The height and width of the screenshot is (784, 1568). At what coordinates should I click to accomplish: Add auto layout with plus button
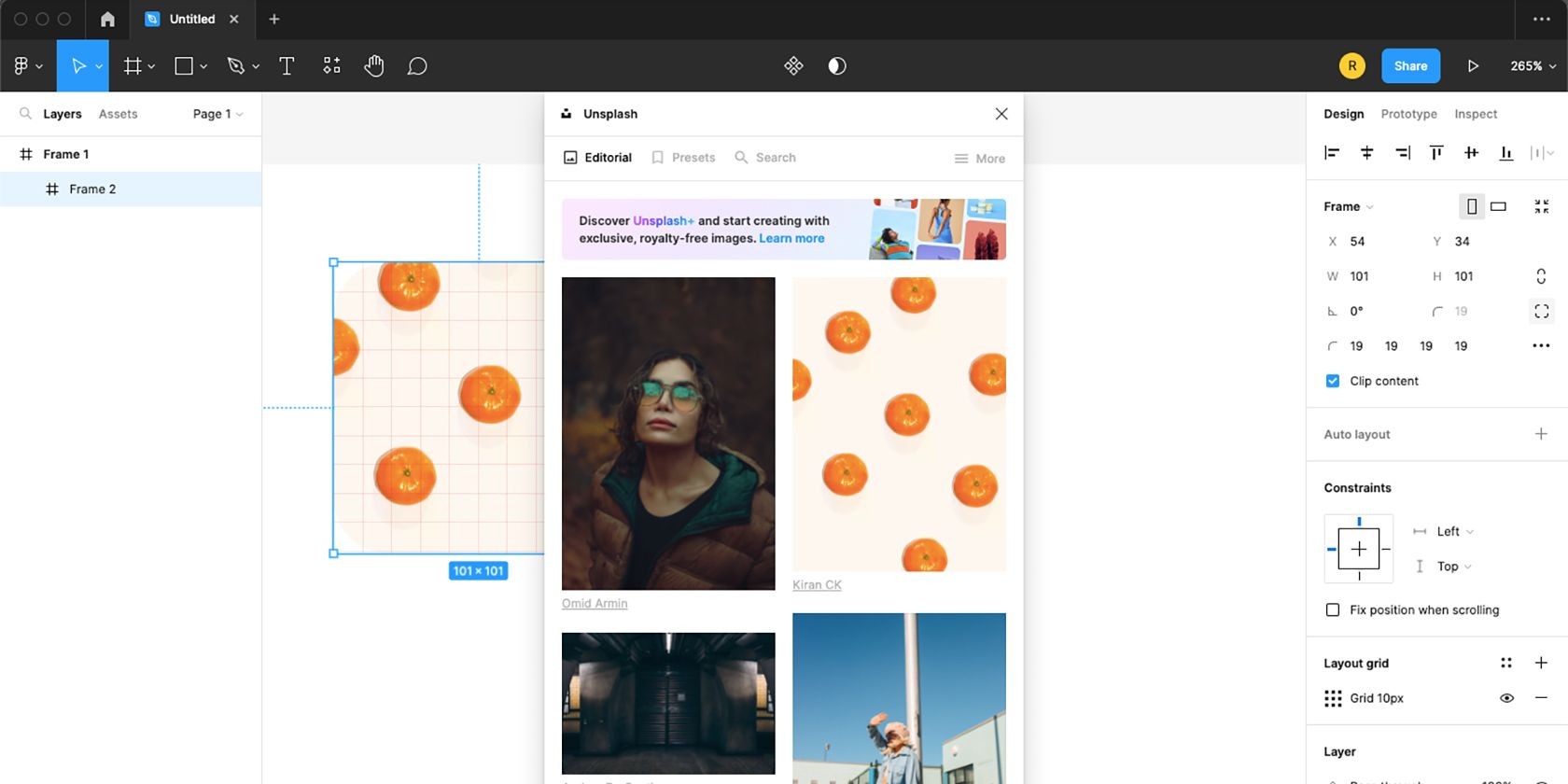pos(1541,434)
